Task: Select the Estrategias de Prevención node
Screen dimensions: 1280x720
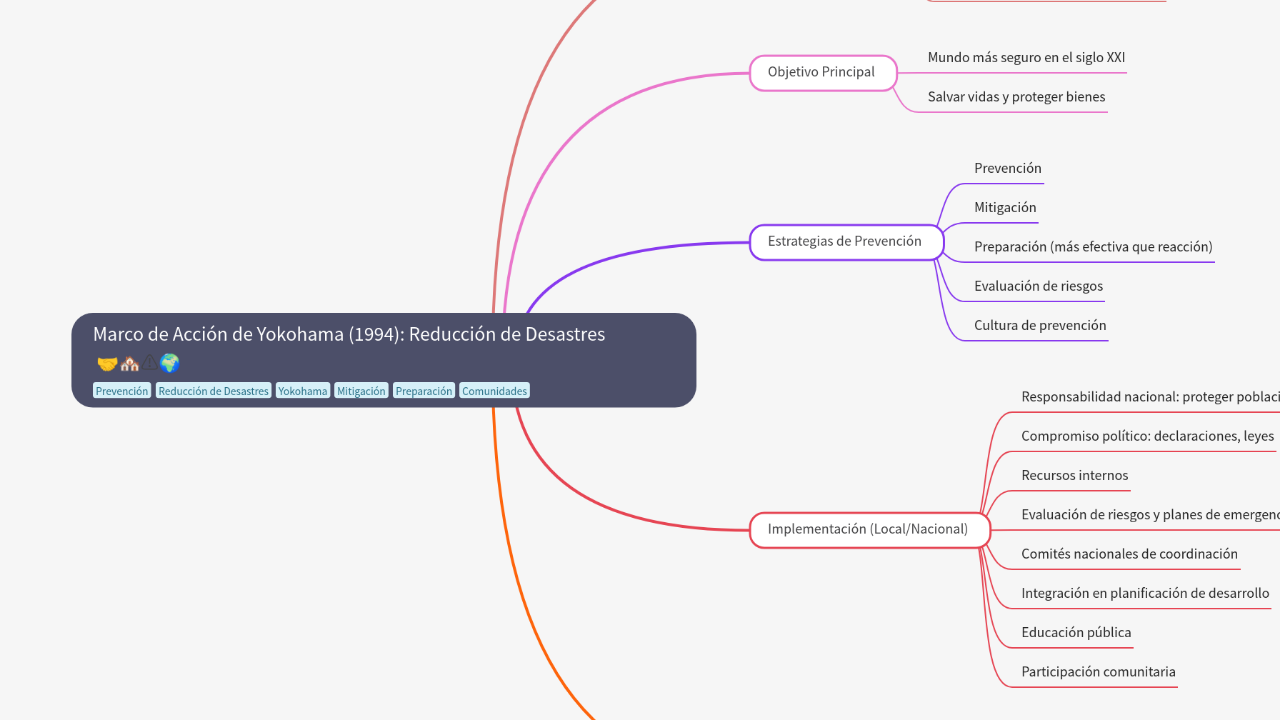Action: point(846,242)
